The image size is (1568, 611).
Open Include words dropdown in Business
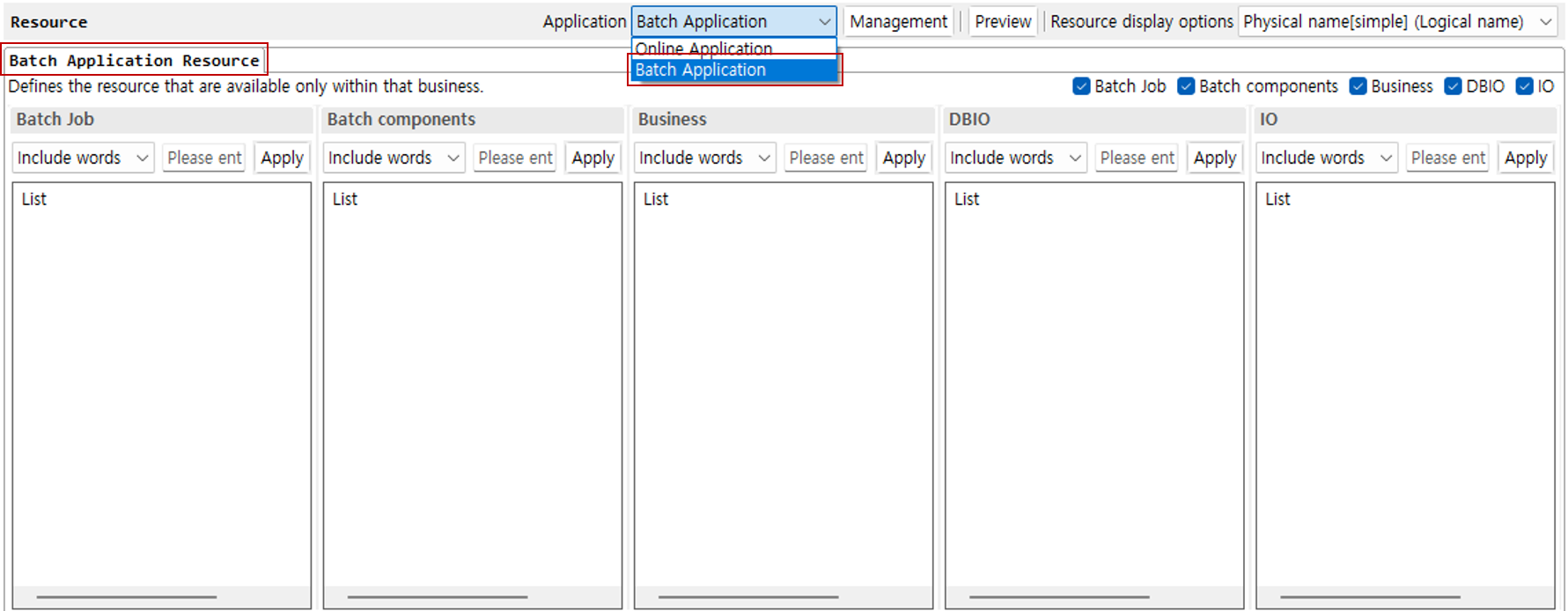[705, 158]
